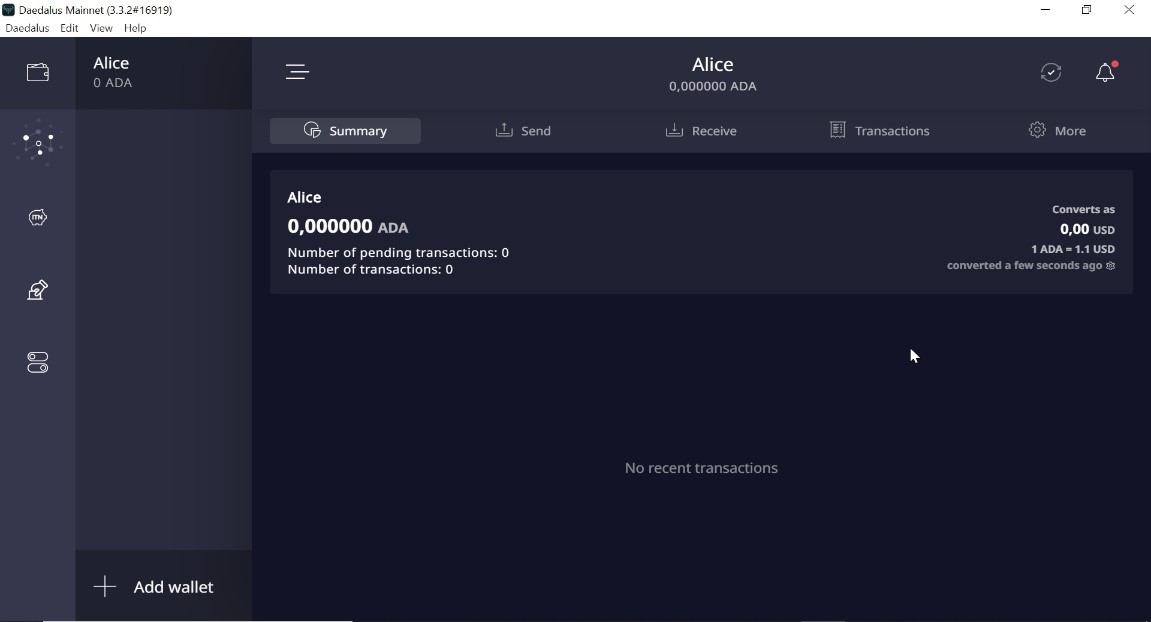Click the 'Converts as' label
The height and width of the screenshot is (622, 1151).
click(1083, 209)
